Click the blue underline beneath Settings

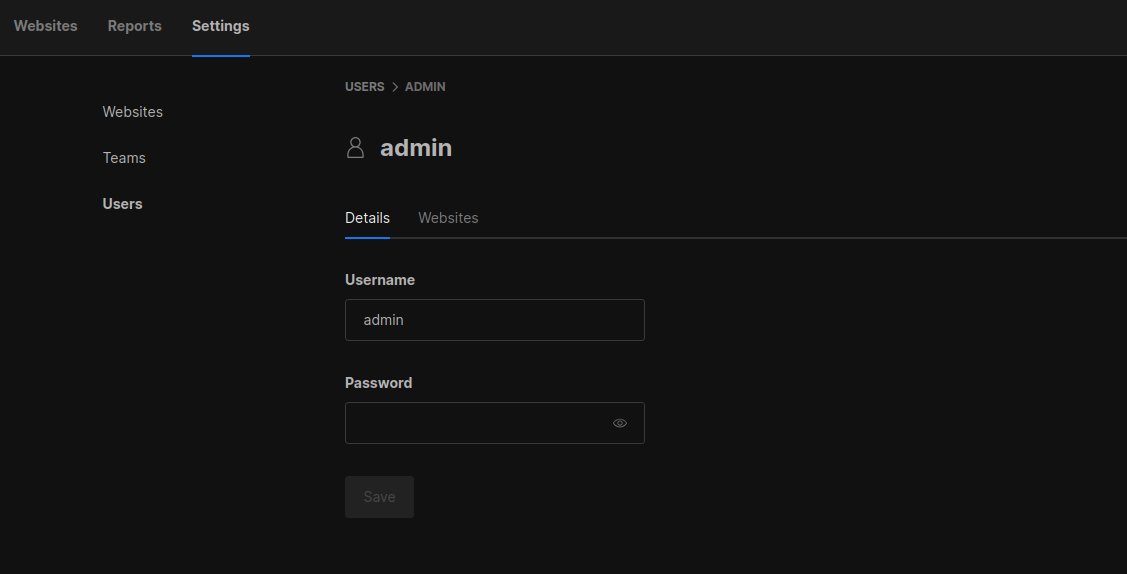pyautogui.click(x=221, y=55)
